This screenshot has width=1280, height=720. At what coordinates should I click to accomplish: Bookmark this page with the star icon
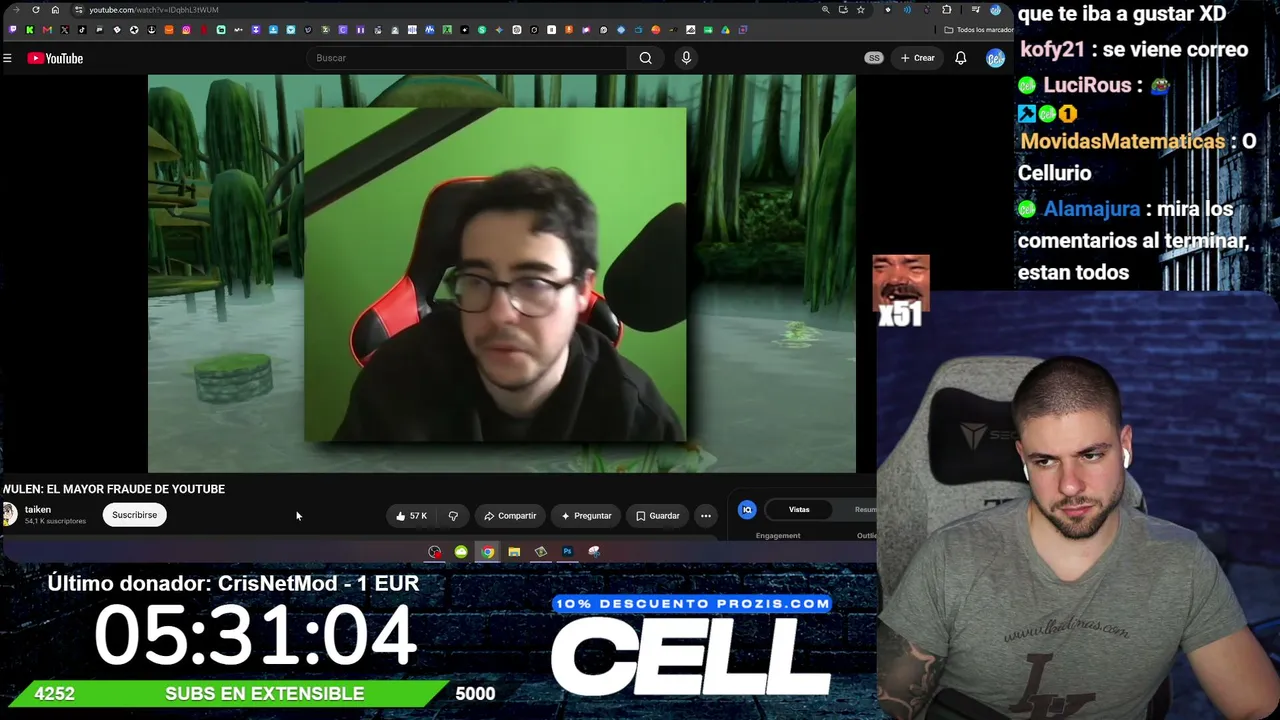click(860, 10)
